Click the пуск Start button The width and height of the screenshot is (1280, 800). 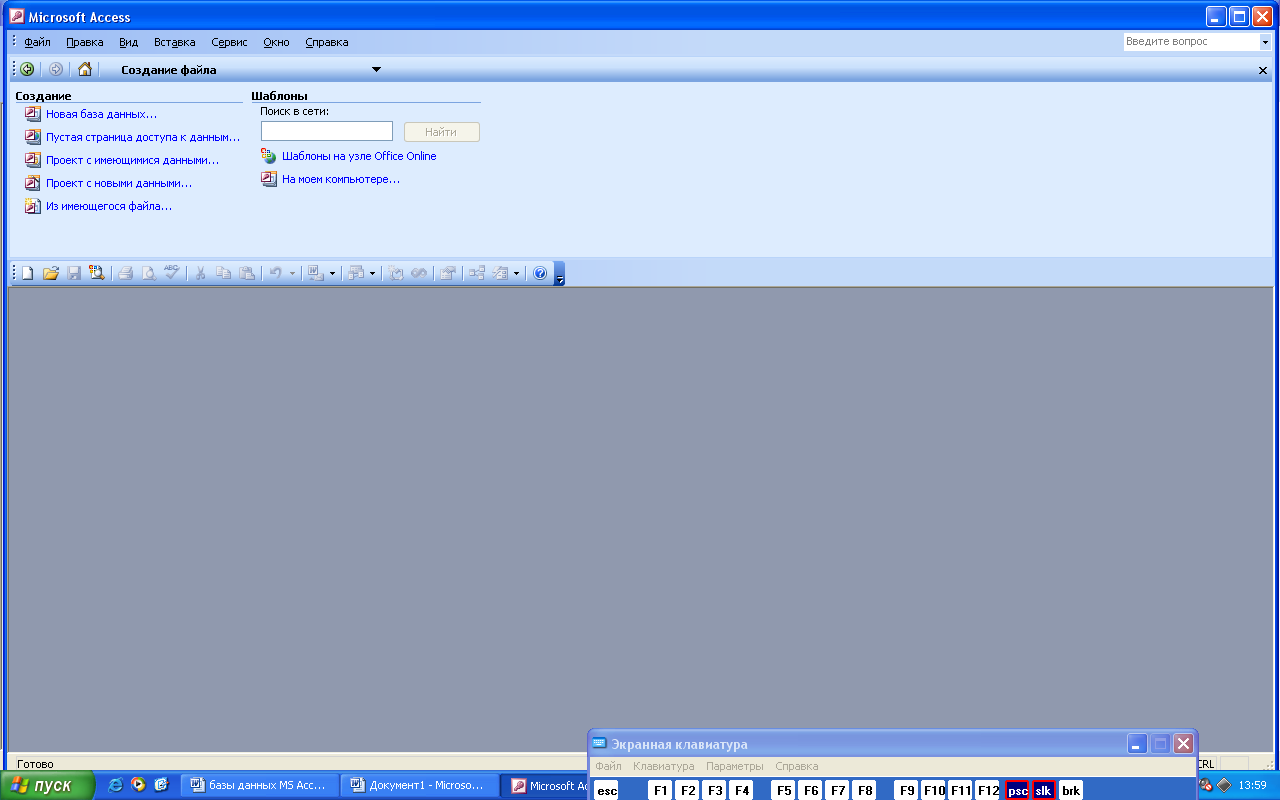47,785
